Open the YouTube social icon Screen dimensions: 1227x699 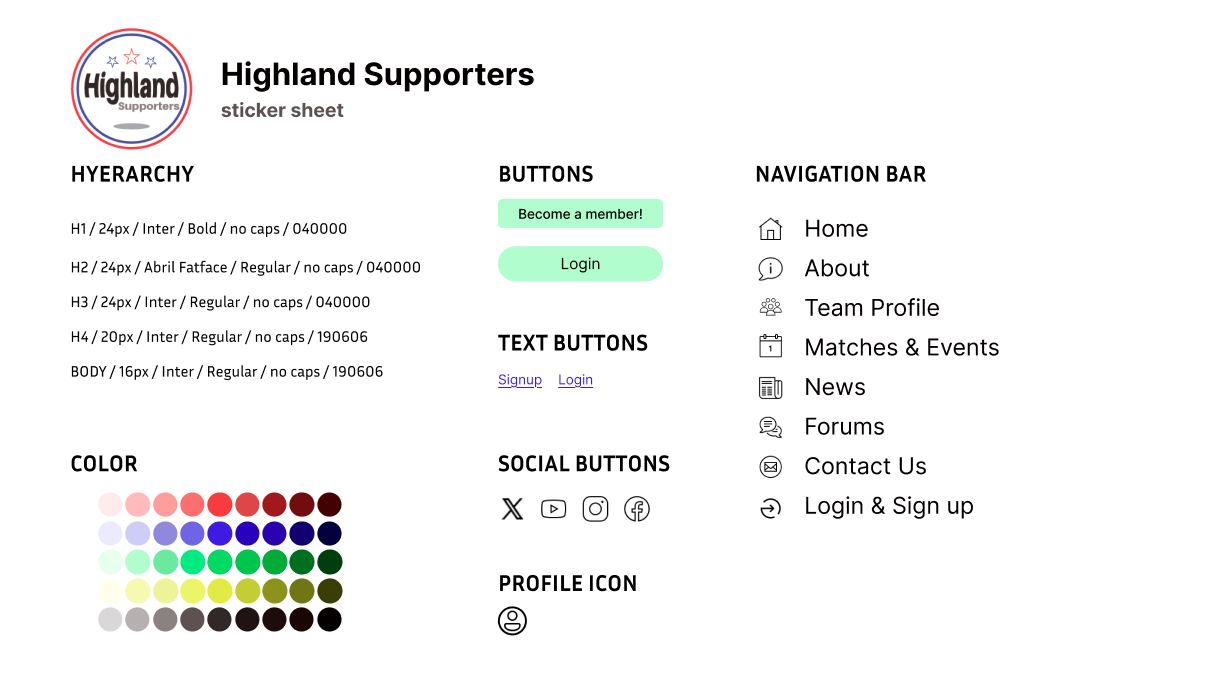click(x=553, y=509)
